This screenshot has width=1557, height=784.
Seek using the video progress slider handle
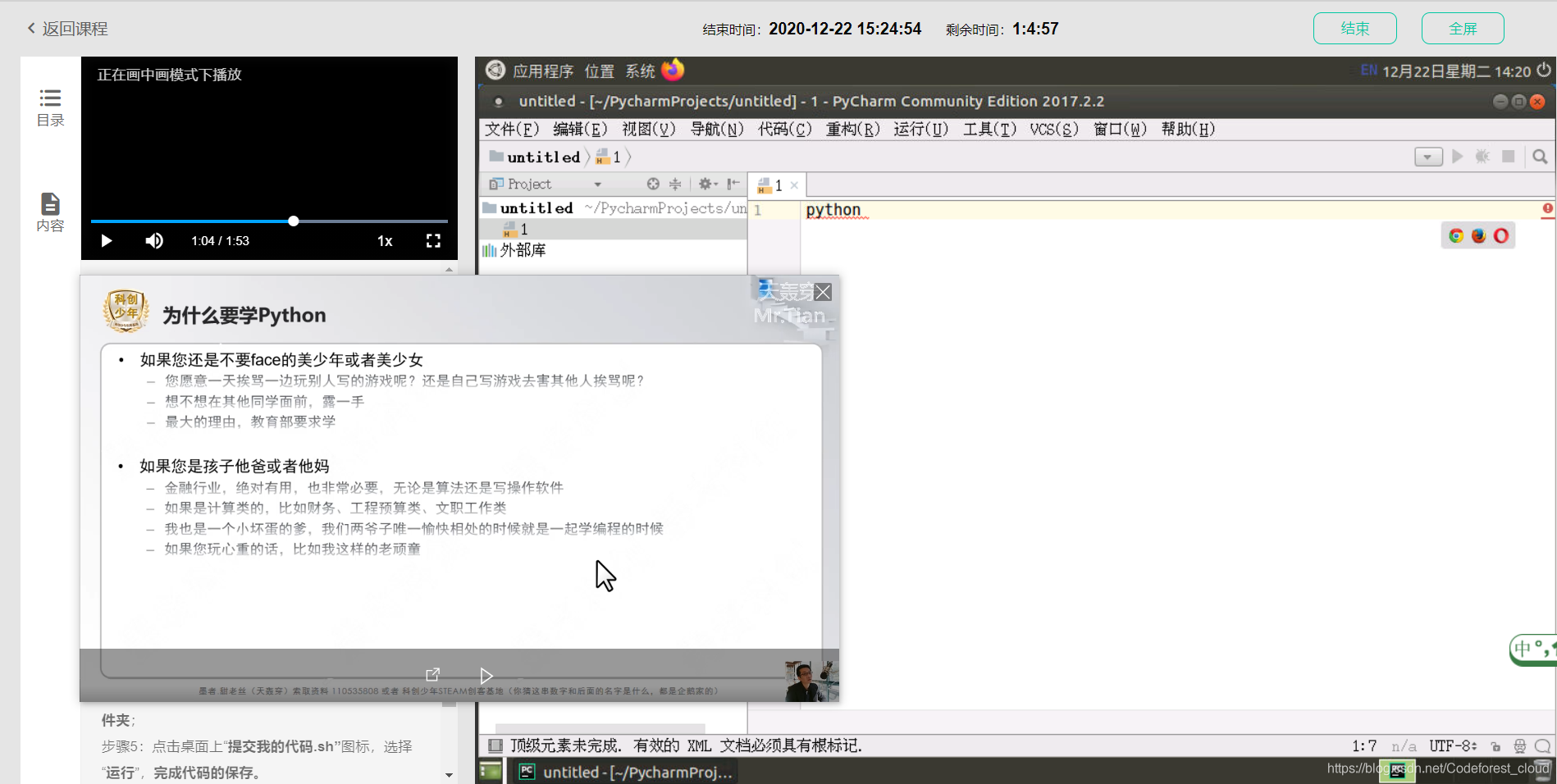[293, 221]
